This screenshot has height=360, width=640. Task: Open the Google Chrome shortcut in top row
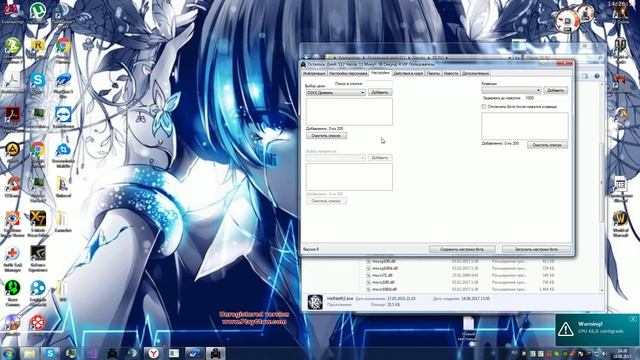pos(63,46)
